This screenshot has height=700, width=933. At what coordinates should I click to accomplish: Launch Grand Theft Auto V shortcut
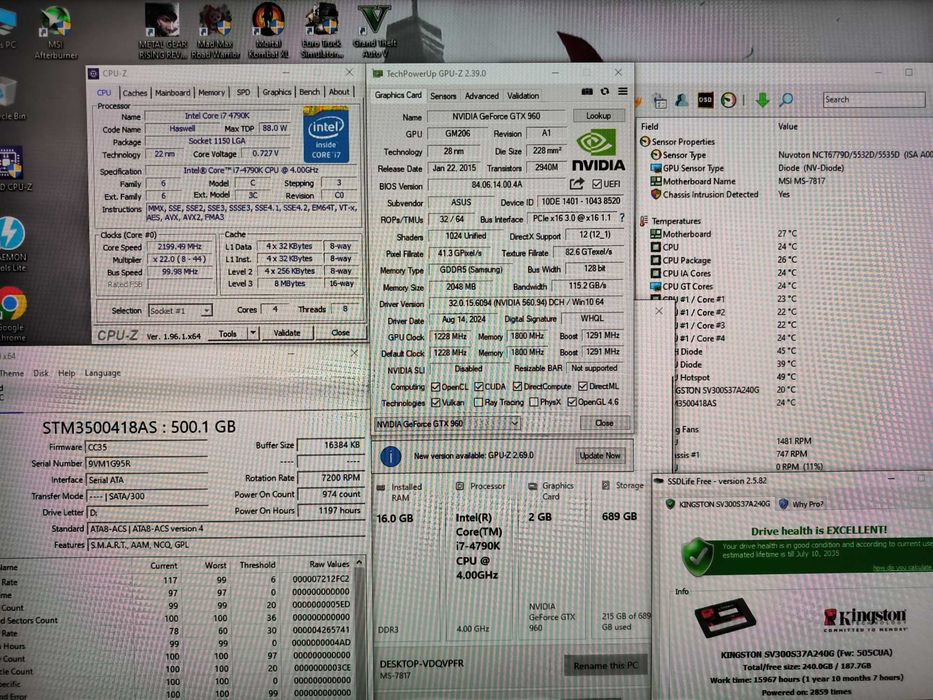[374, 31]
